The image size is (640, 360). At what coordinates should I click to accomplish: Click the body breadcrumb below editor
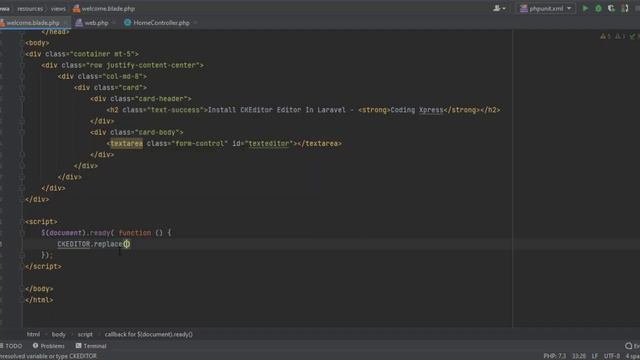(x=58, y=334)
